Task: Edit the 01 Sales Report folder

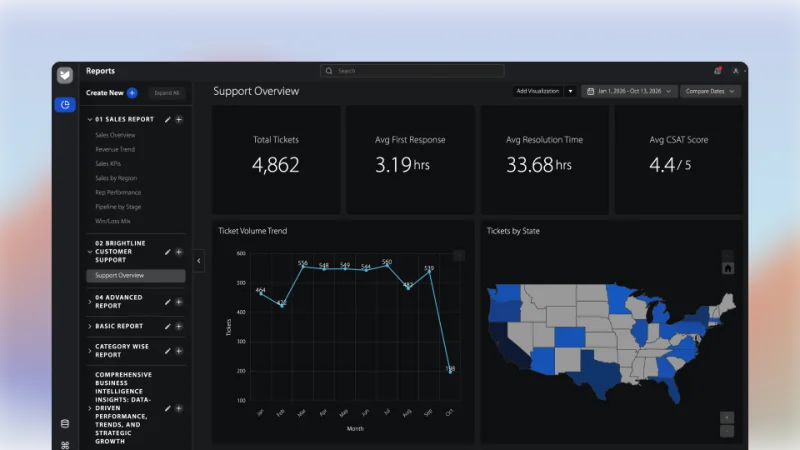Action: pyautogui.click(x=167, y=119)
